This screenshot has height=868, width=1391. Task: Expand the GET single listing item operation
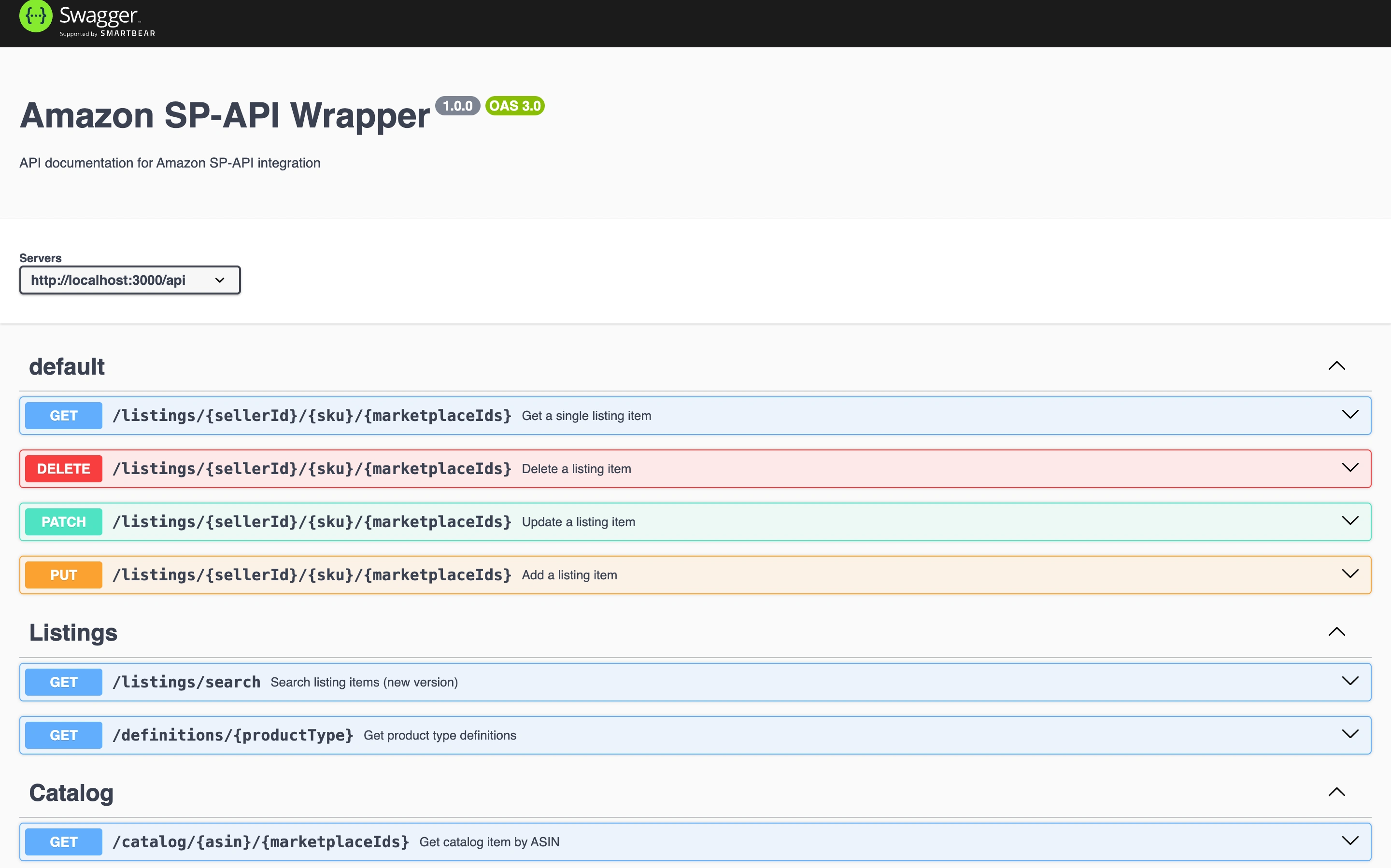(1349, 415)
